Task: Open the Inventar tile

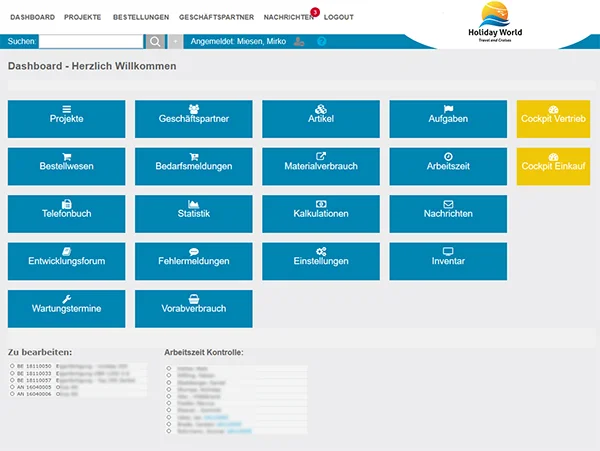Action: [448, 261]
